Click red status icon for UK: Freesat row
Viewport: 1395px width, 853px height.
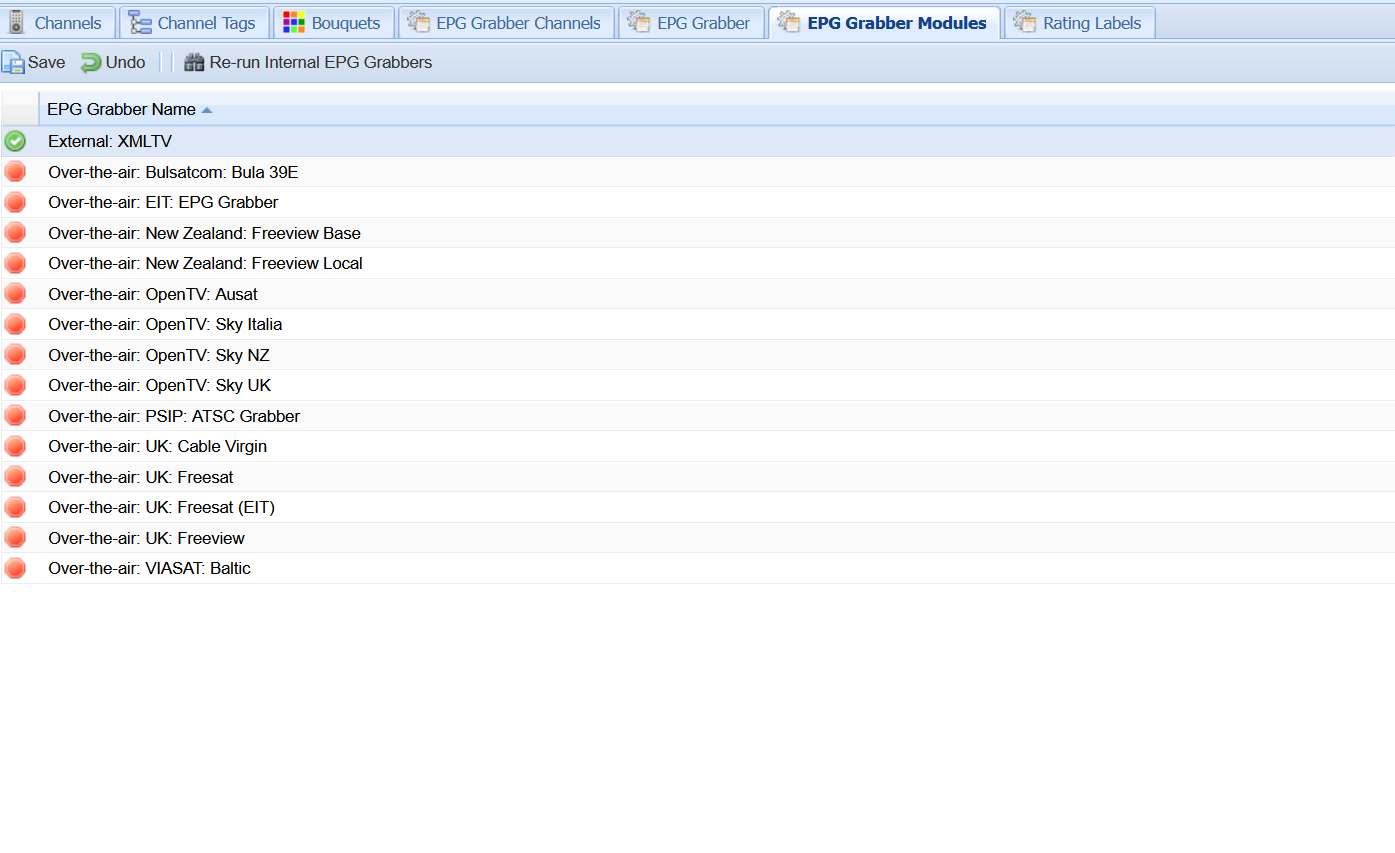click(15, 477)
